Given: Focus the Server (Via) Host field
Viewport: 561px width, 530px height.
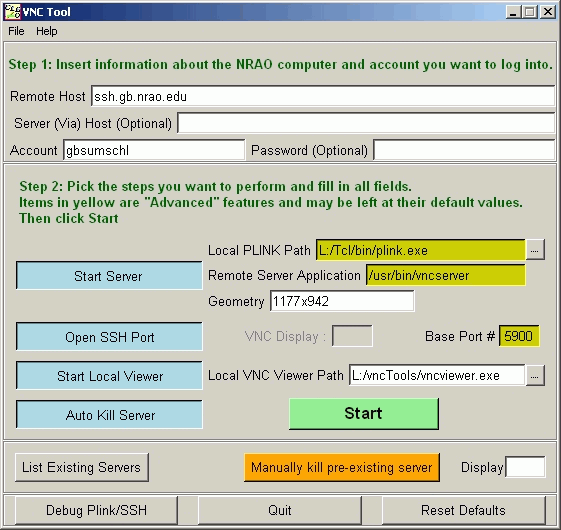Looking at the screenshot, I should [366, 123].
